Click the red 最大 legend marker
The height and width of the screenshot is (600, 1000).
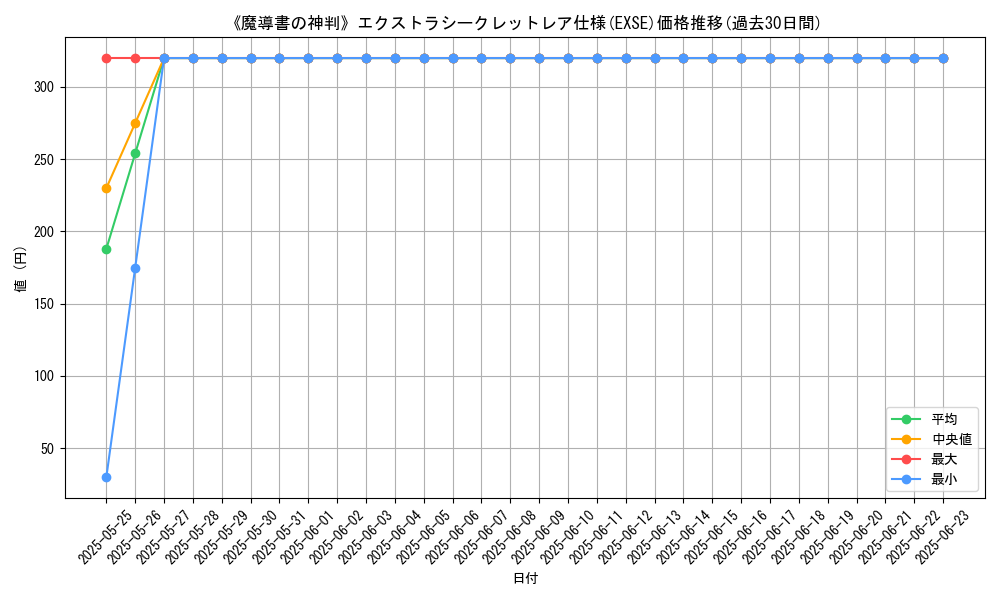[906, 459]
